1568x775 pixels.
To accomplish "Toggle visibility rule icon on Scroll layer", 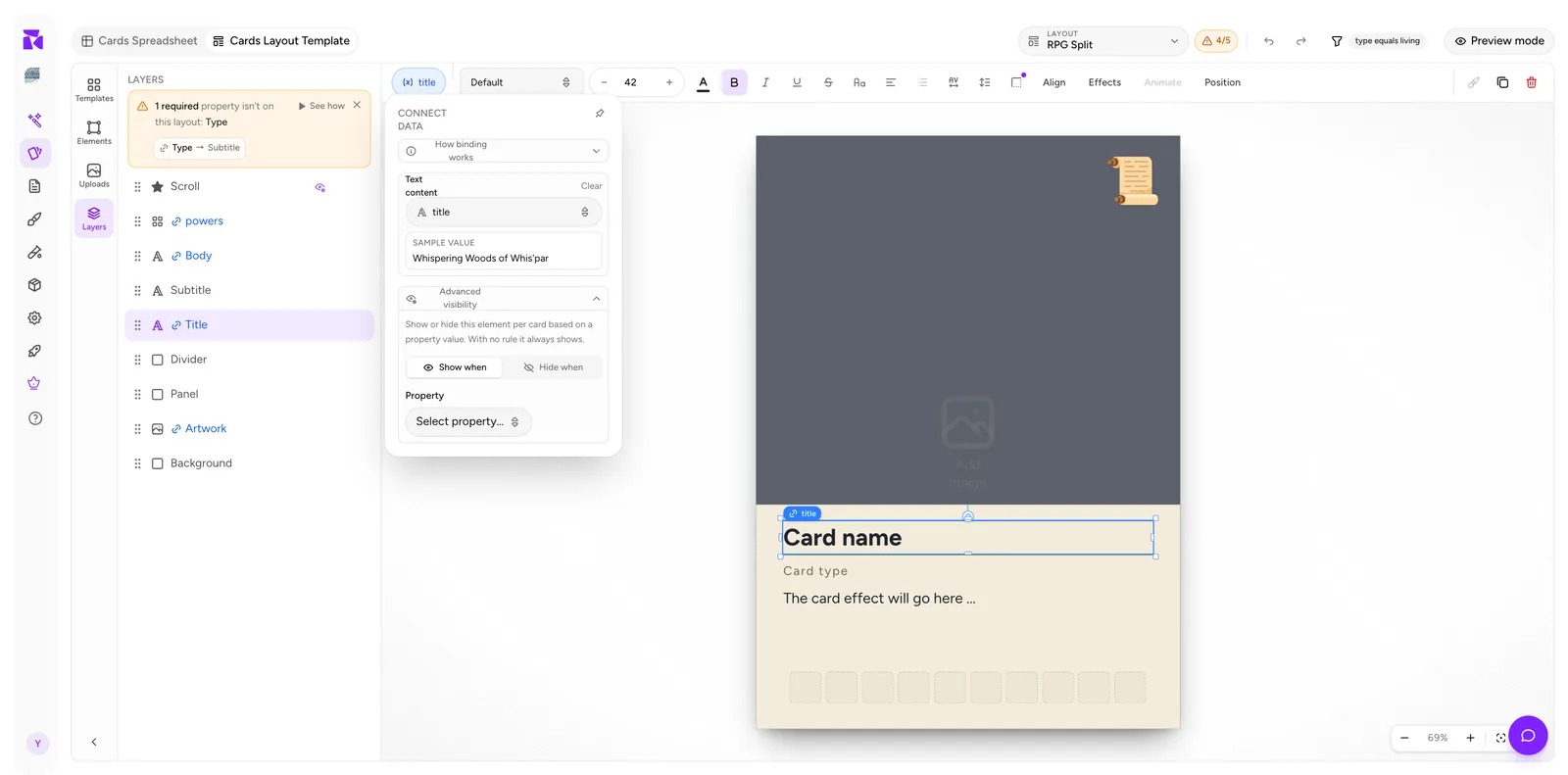I will click(319, 187).
